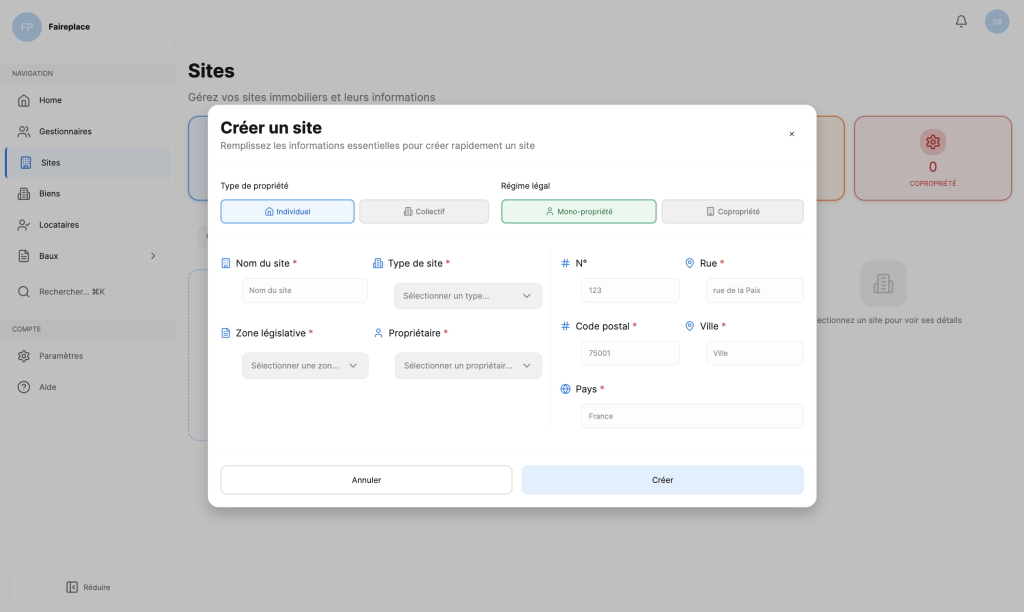Viewport: 1024px width, 612px height.
Task: Expand the Baux menu chevron
Action: pyautogui.click(x=153, y=256)
